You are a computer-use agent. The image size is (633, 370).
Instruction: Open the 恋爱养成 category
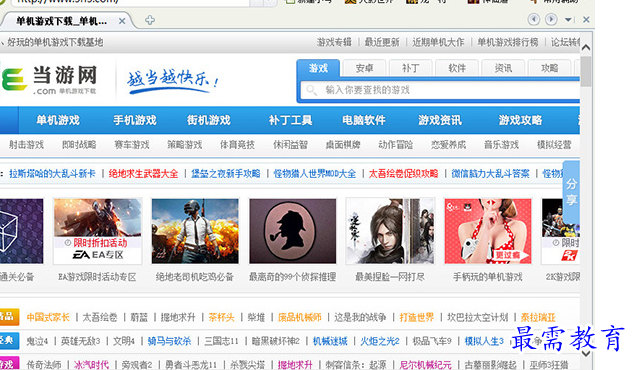click(x=449, y=144)
